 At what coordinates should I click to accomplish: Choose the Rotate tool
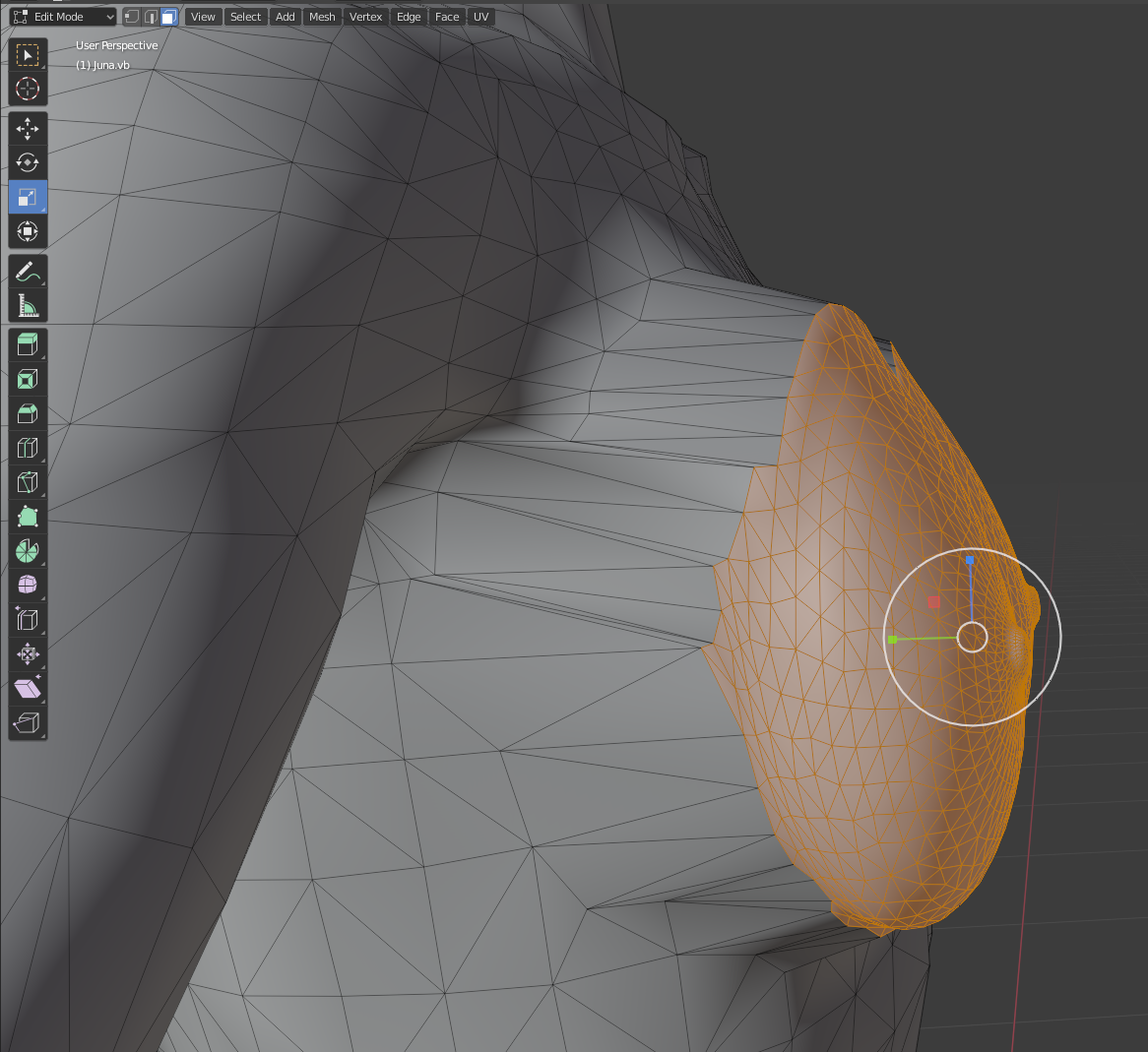[28, 162]
